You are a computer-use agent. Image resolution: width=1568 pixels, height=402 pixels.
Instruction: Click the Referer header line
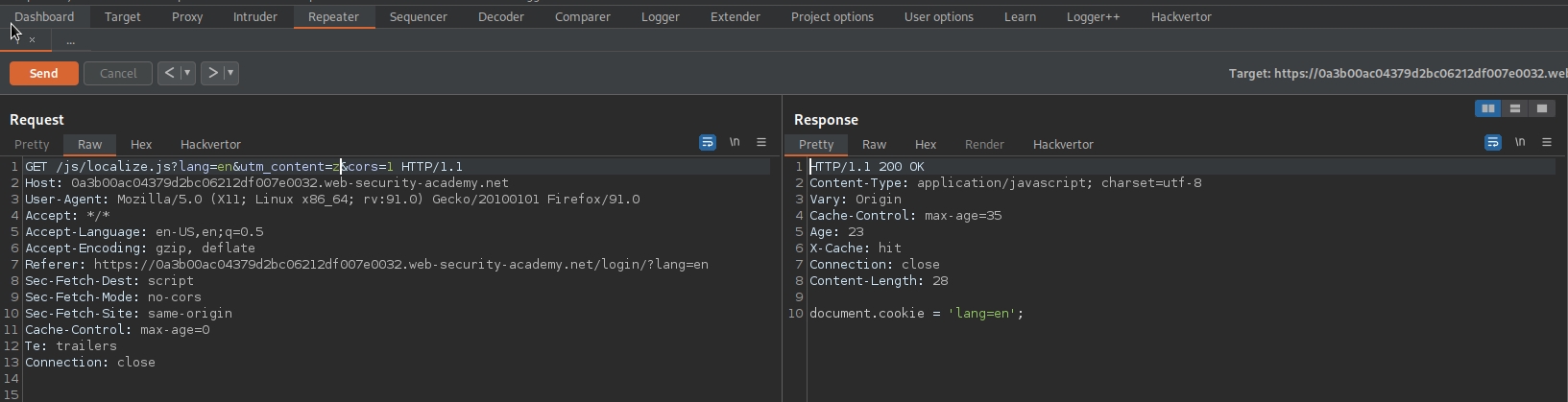[367, 264]
